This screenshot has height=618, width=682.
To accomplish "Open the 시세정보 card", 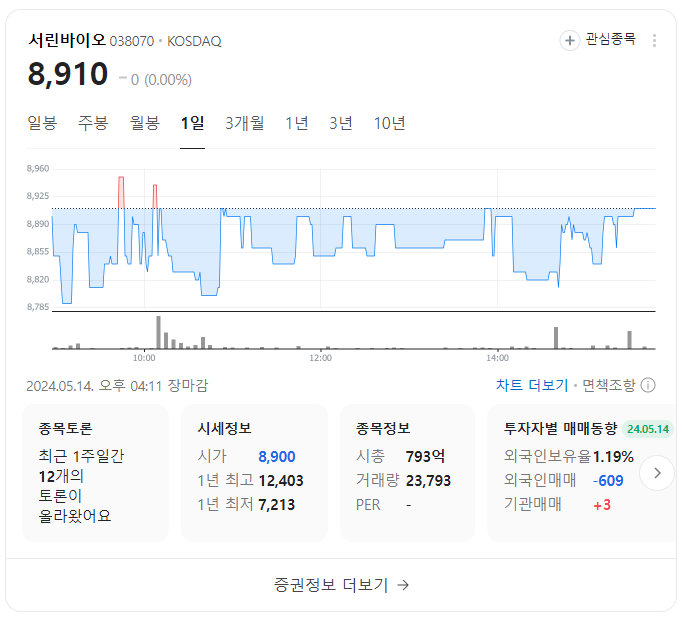I will click(254, 473).
